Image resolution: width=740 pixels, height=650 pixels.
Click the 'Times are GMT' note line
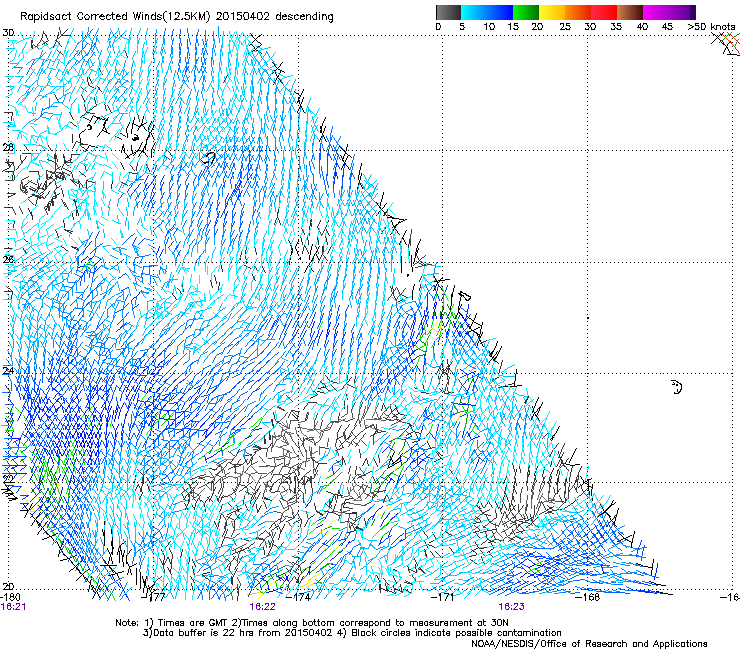[x=312, y=623]
